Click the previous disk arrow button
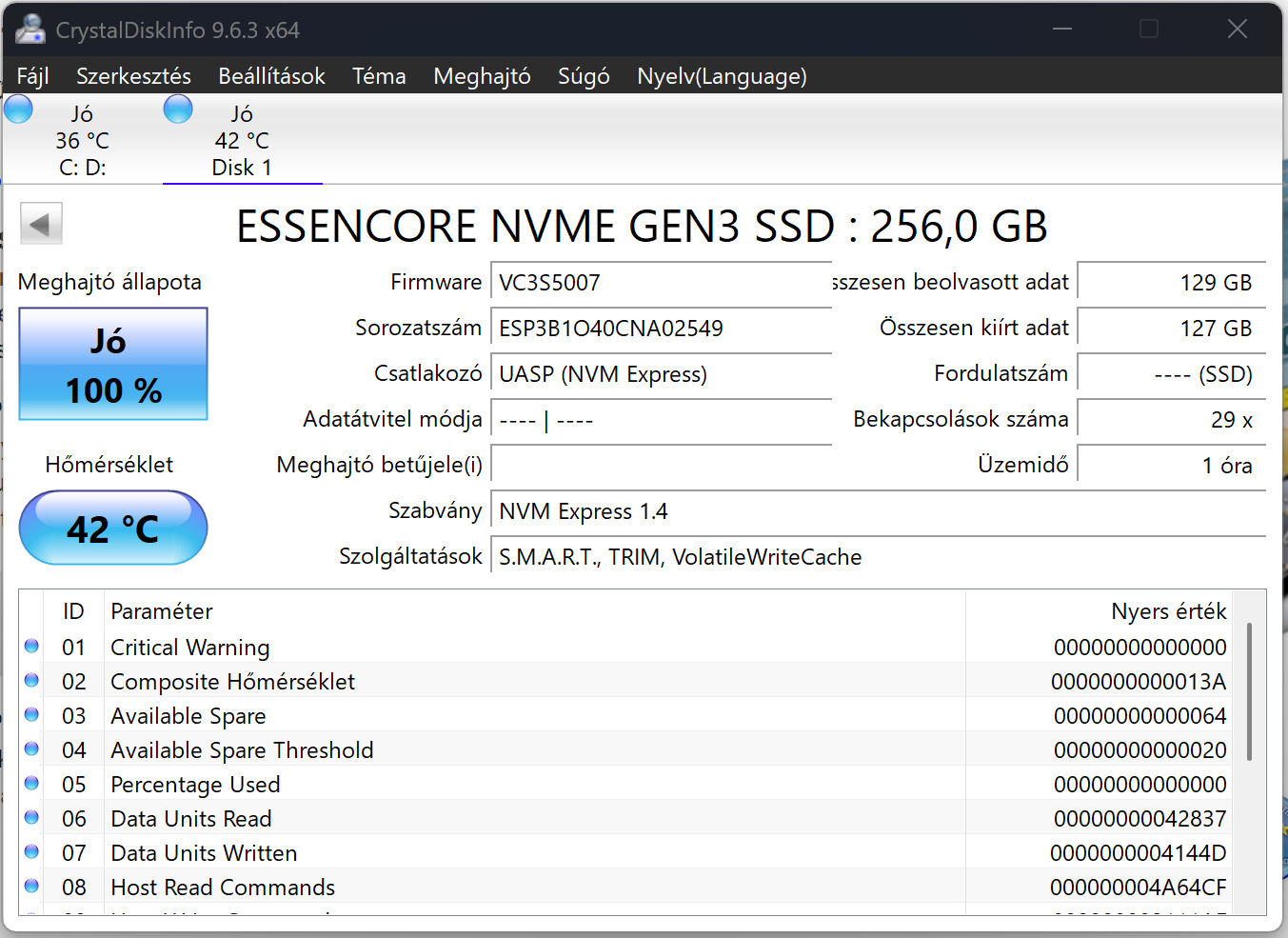The height and width of the screenshot is (938, 1288). tap(41, 225)
